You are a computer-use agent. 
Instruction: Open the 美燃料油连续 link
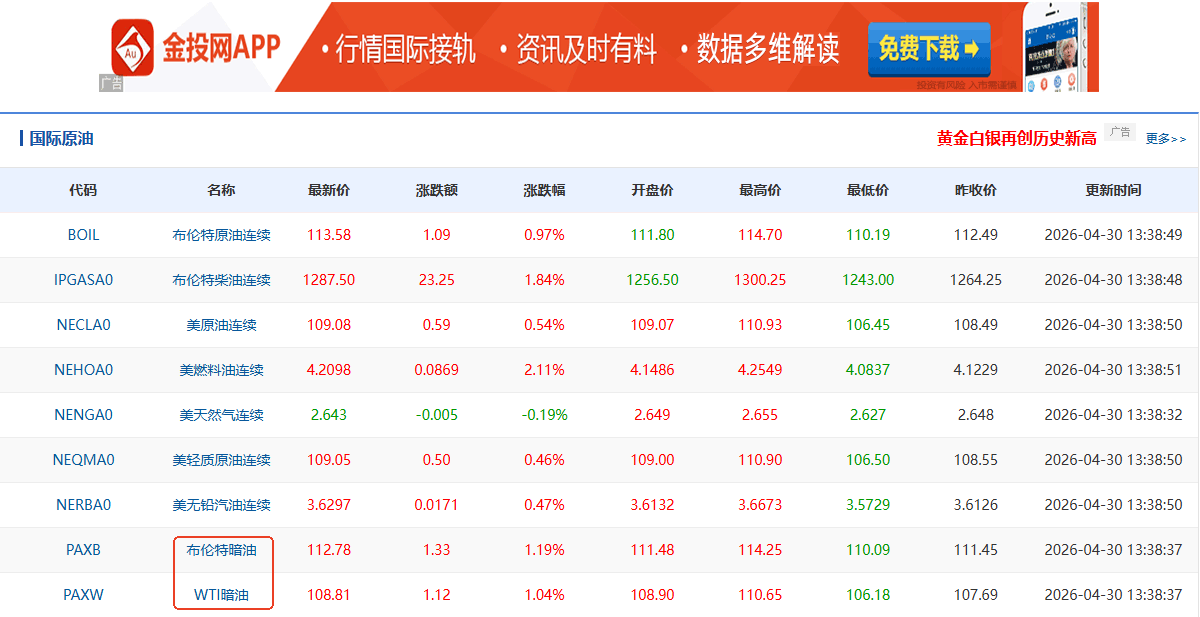221,370
